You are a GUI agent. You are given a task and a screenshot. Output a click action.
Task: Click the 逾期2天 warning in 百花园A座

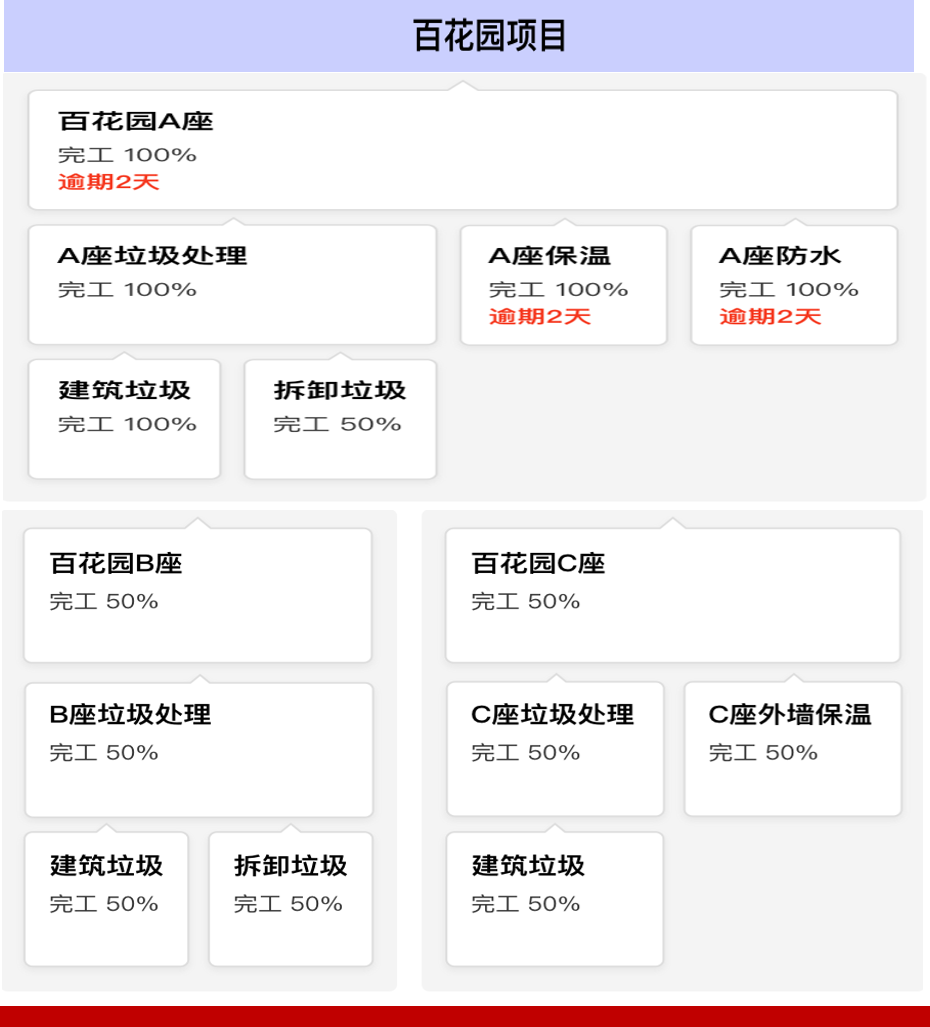pos(109,182)
